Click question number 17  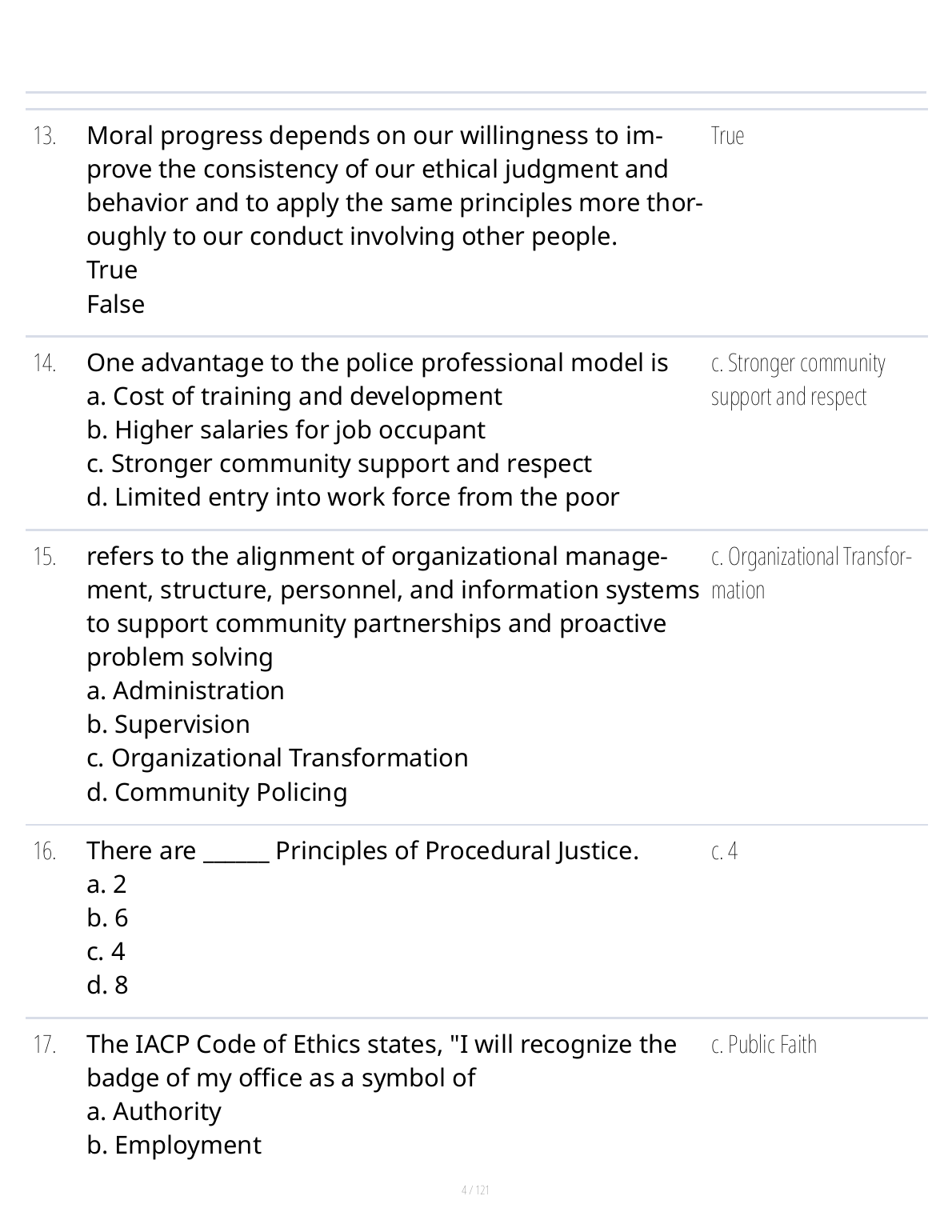(x=45, y=1046)
